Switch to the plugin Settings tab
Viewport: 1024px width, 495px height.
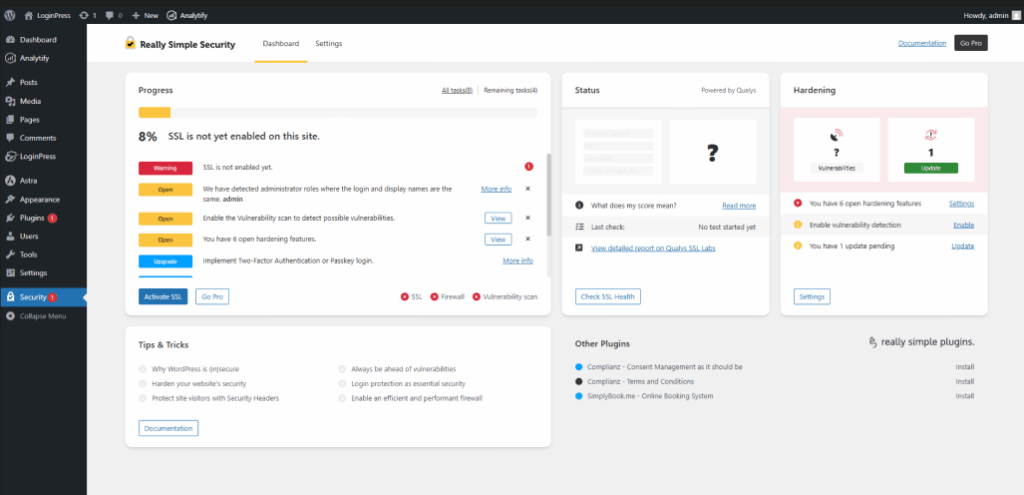pos(328,44)
